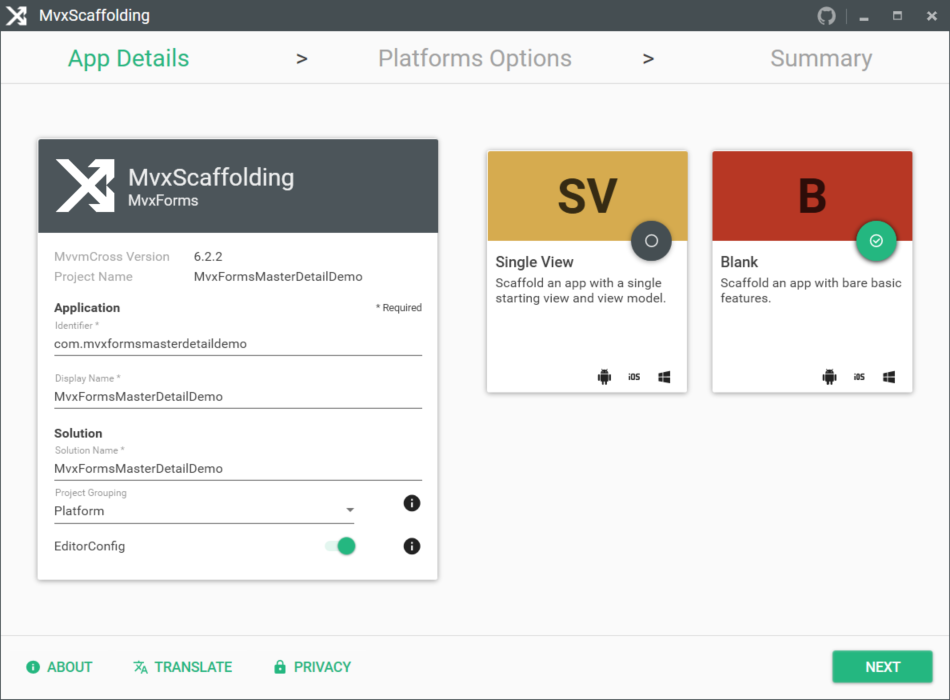This screenshot has width=950, height=700.
Task: Click the Privacy lock icon
Action: 278,666
